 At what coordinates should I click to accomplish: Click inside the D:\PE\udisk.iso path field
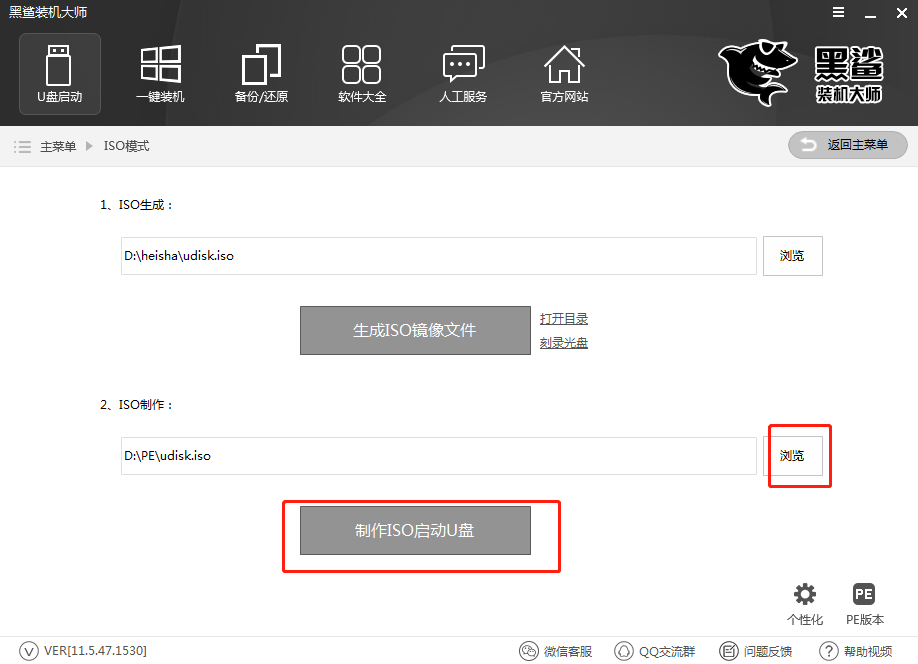[438, 456]
